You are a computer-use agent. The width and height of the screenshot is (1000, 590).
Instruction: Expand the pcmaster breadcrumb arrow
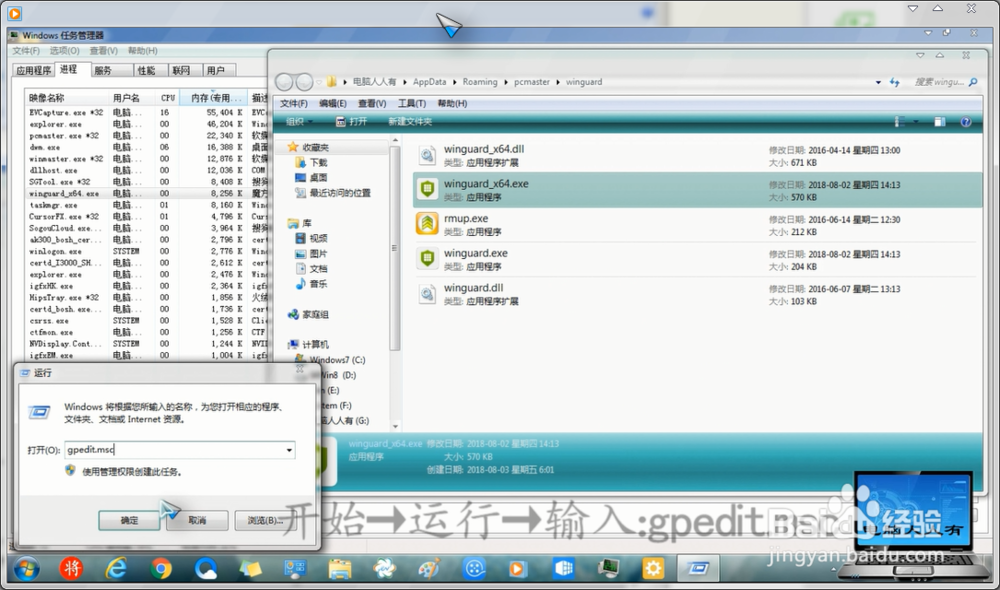[558, 82]
